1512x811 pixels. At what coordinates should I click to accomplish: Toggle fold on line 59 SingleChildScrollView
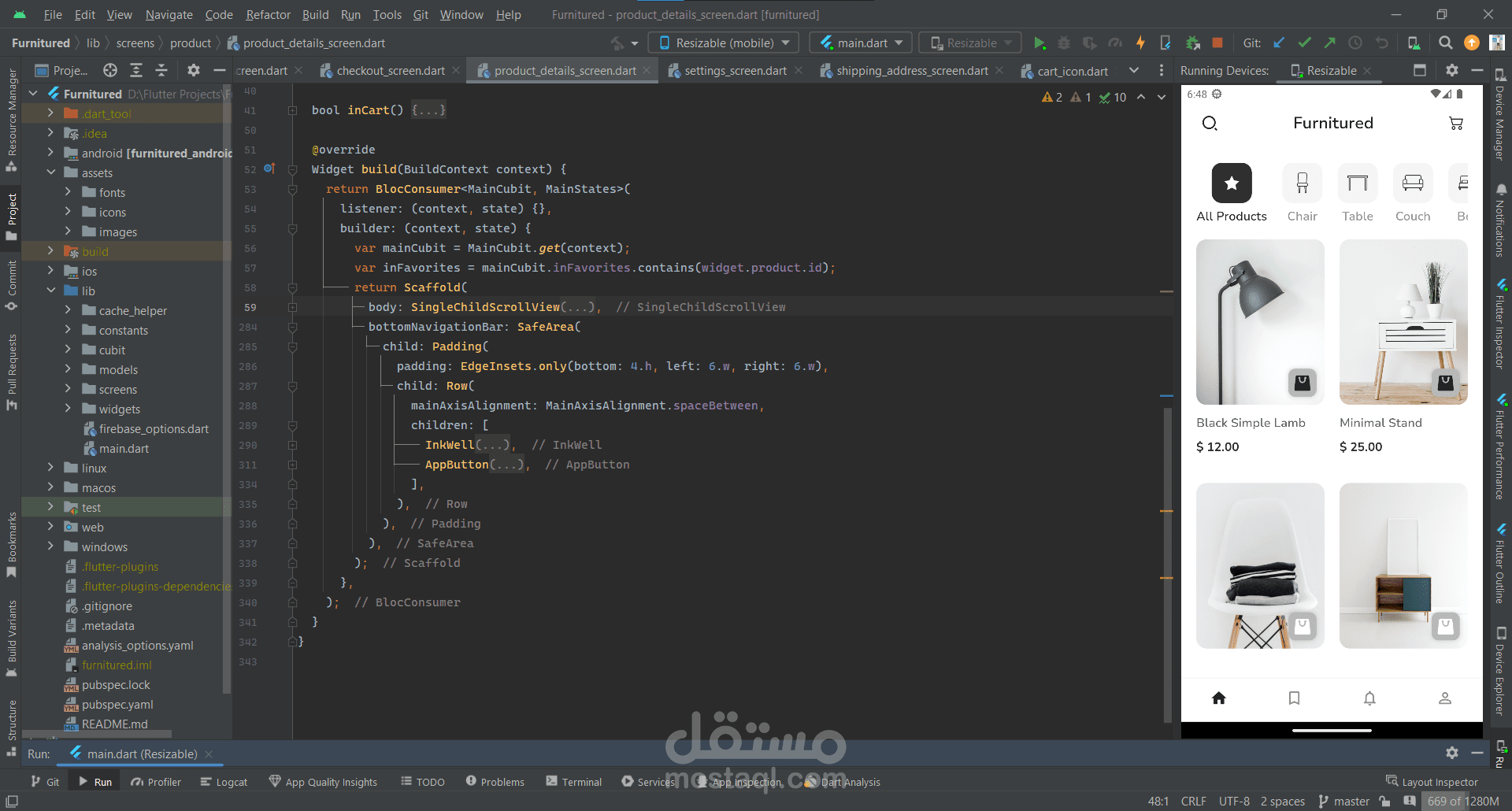[292, 307]
